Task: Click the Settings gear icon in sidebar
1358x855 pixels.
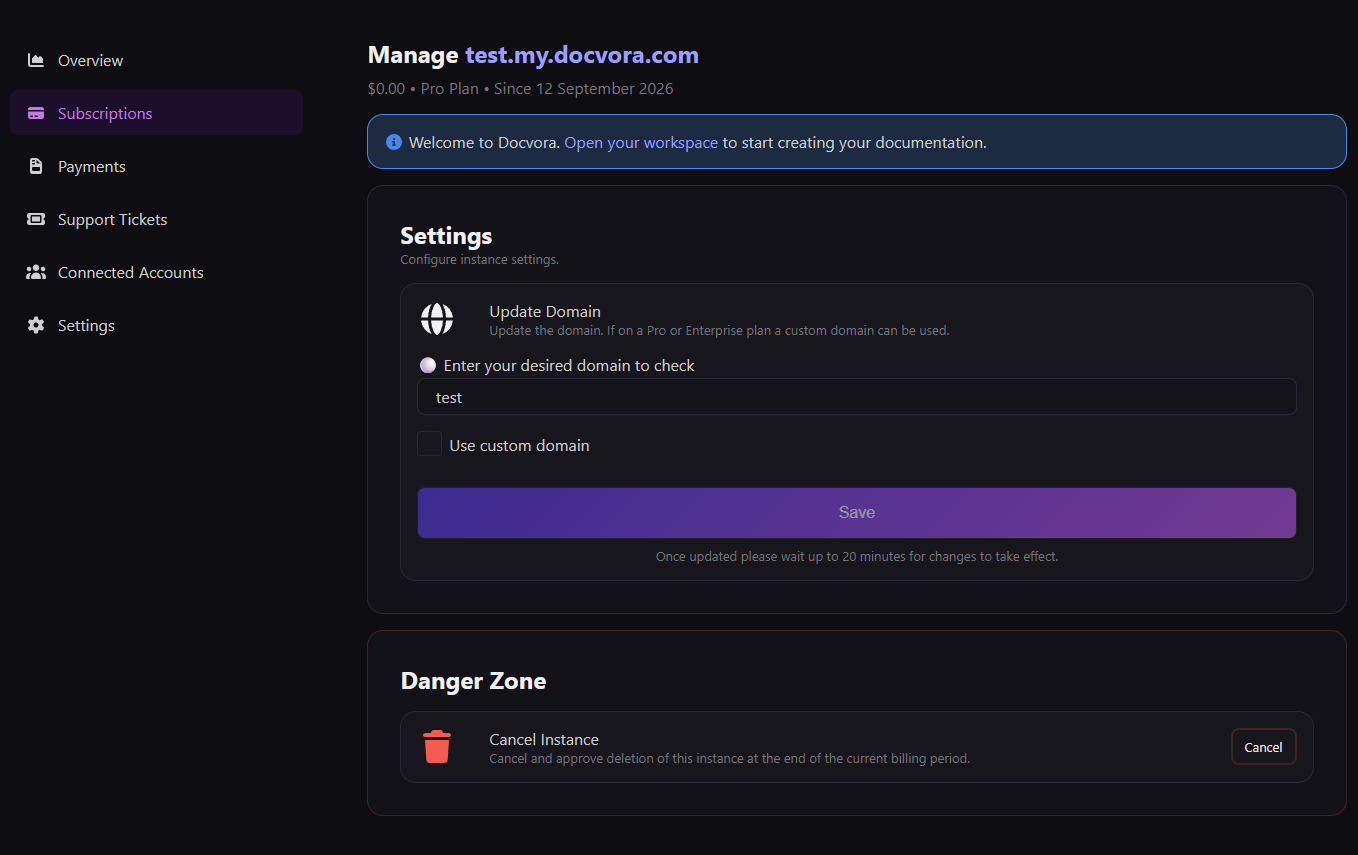Action: [36, 325]
